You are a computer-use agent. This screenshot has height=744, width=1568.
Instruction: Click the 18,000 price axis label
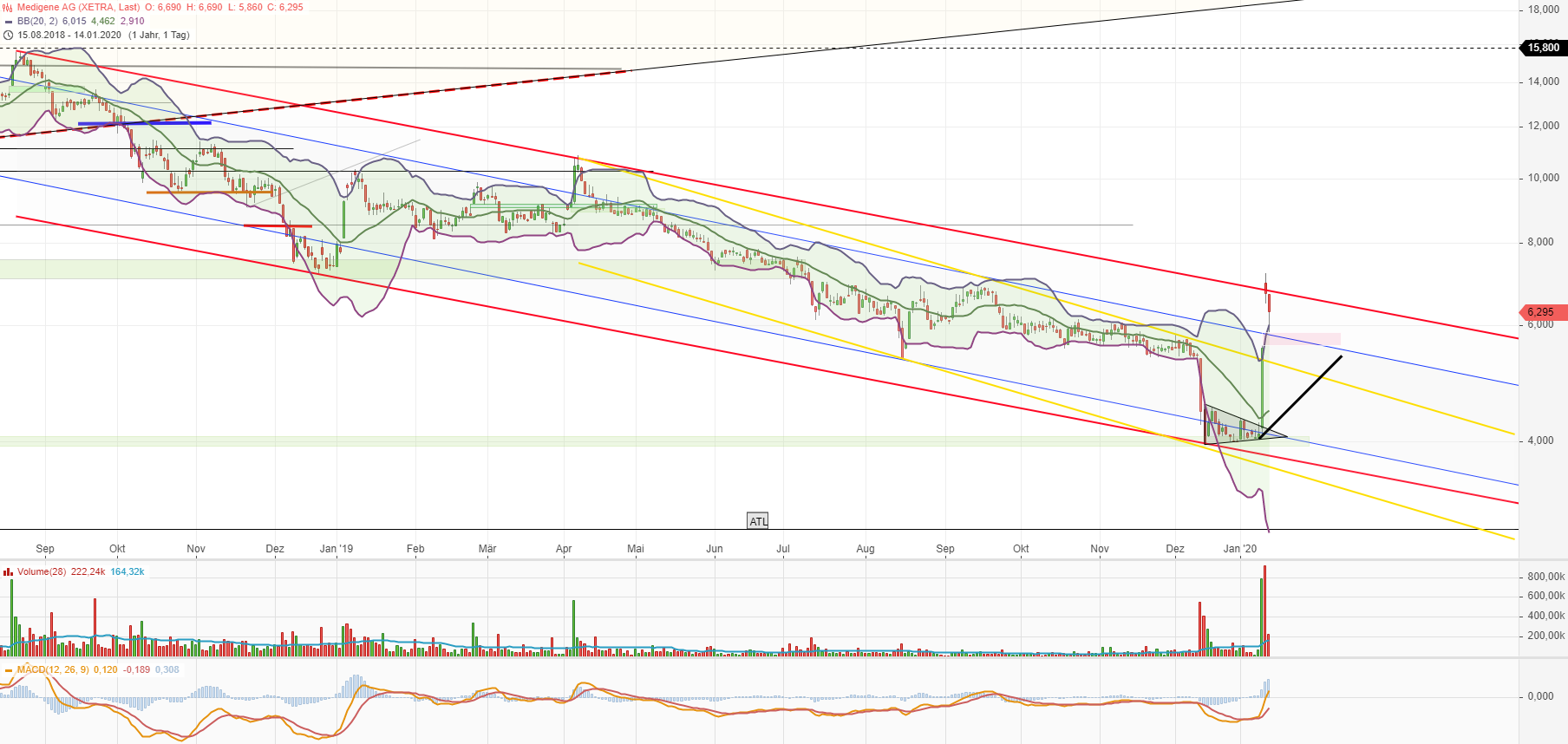pyautogui.click(x=1544, y=10)
